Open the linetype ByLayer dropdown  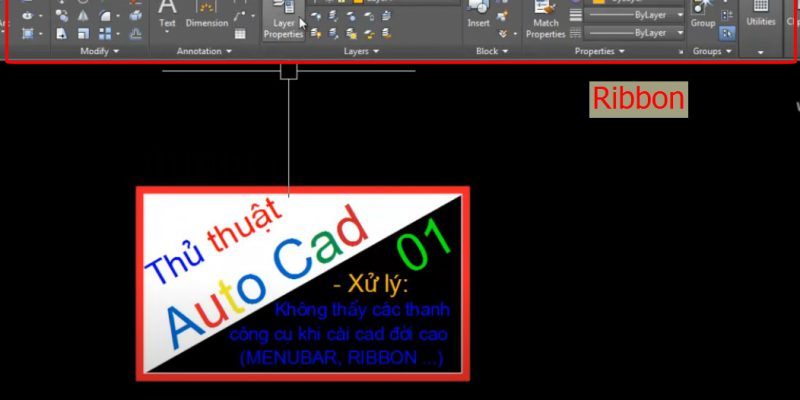tap(634, 33)
